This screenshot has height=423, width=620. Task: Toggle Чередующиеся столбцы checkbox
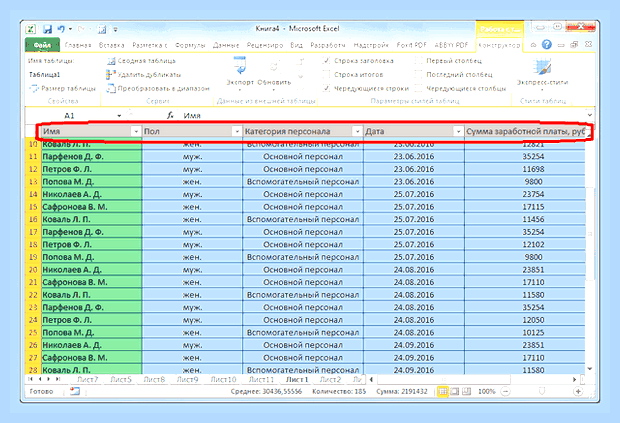418,88
